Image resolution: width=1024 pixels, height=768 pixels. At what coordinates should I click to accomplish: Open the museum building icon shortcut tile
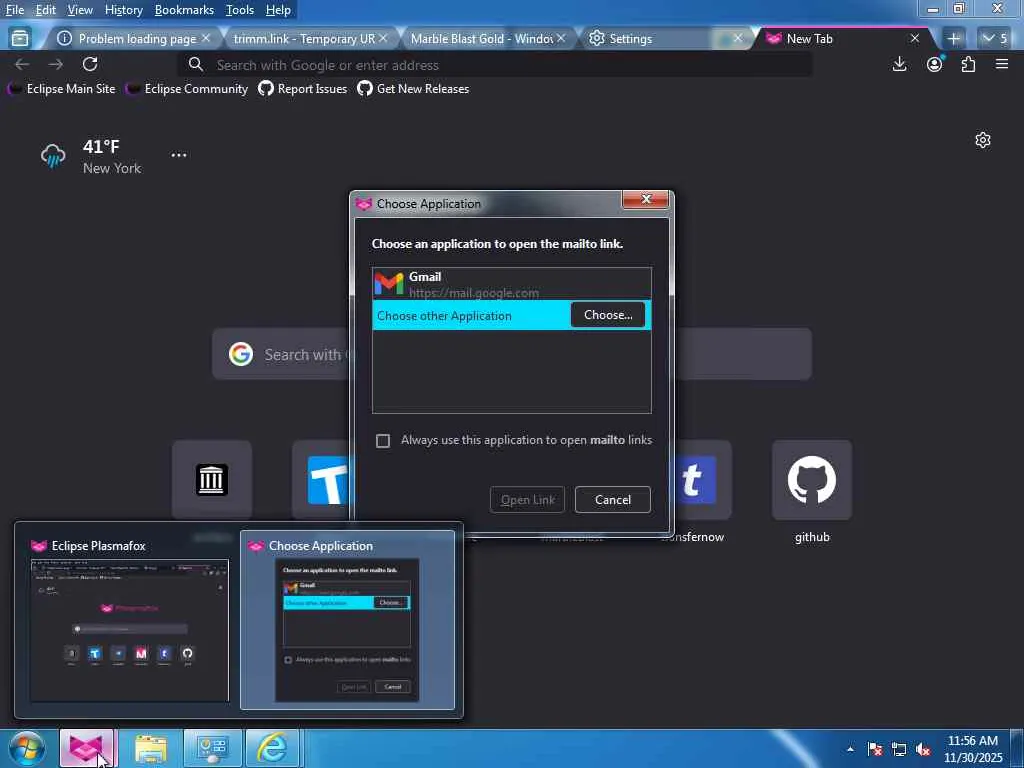click(x=212, y=480)
